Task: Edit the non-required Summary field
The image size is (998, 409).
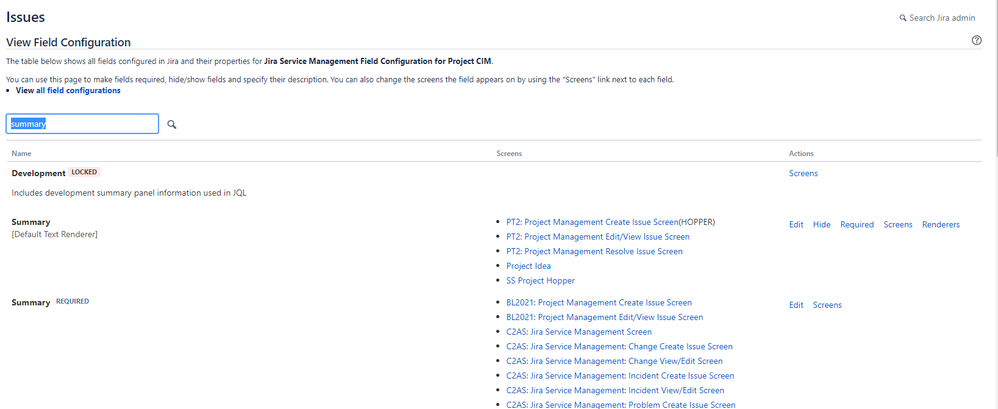Action: [796, 225]
